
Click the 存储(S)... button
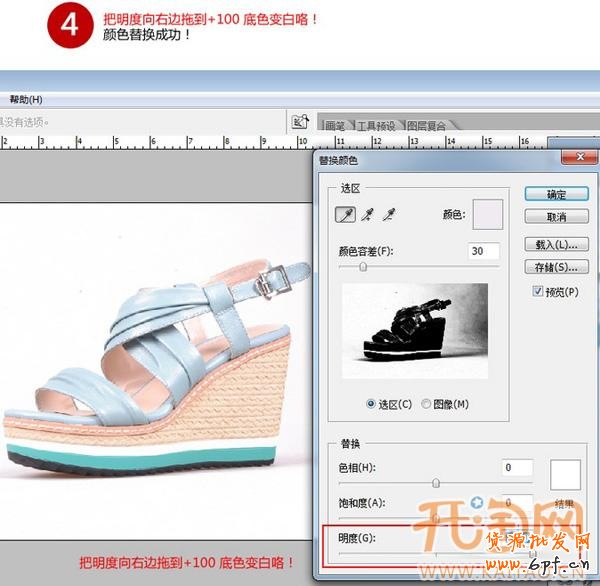coord(556,267)
